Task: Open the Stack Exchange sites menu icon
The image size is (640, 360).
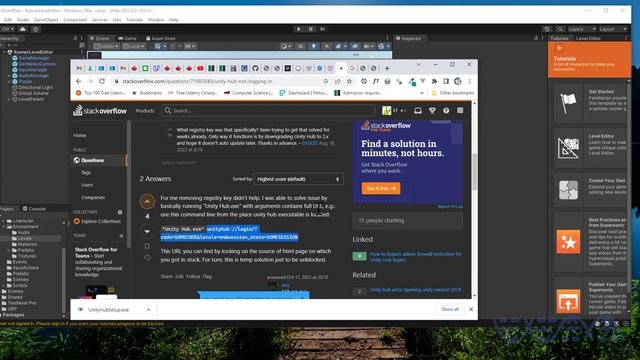Action: (x=460, y=110)
